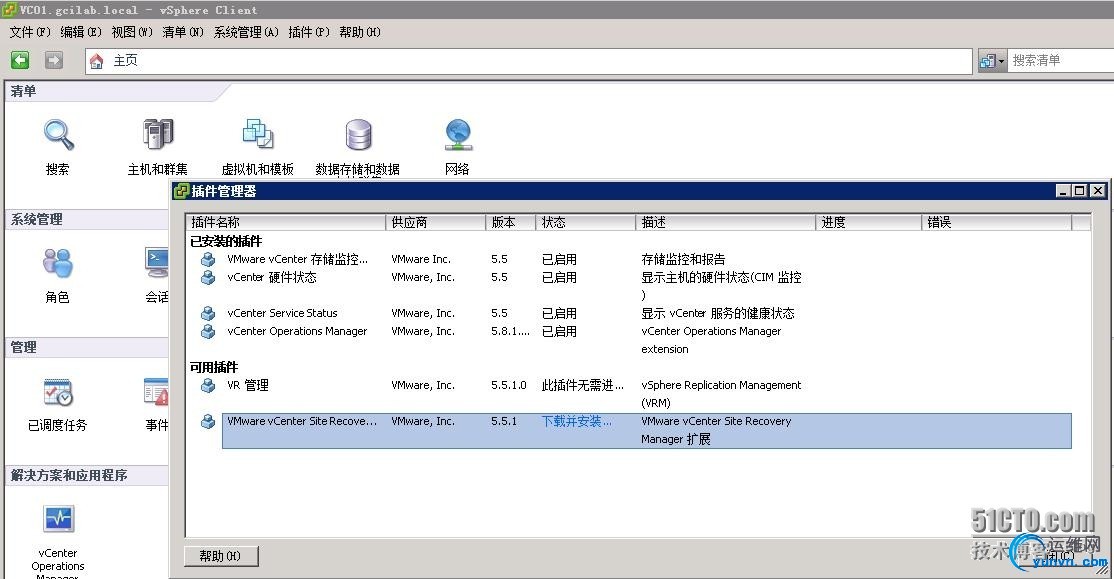The image size is (1114, 579).
Task: Open the 网络 networking globe icon
Action: pos(458,134)
